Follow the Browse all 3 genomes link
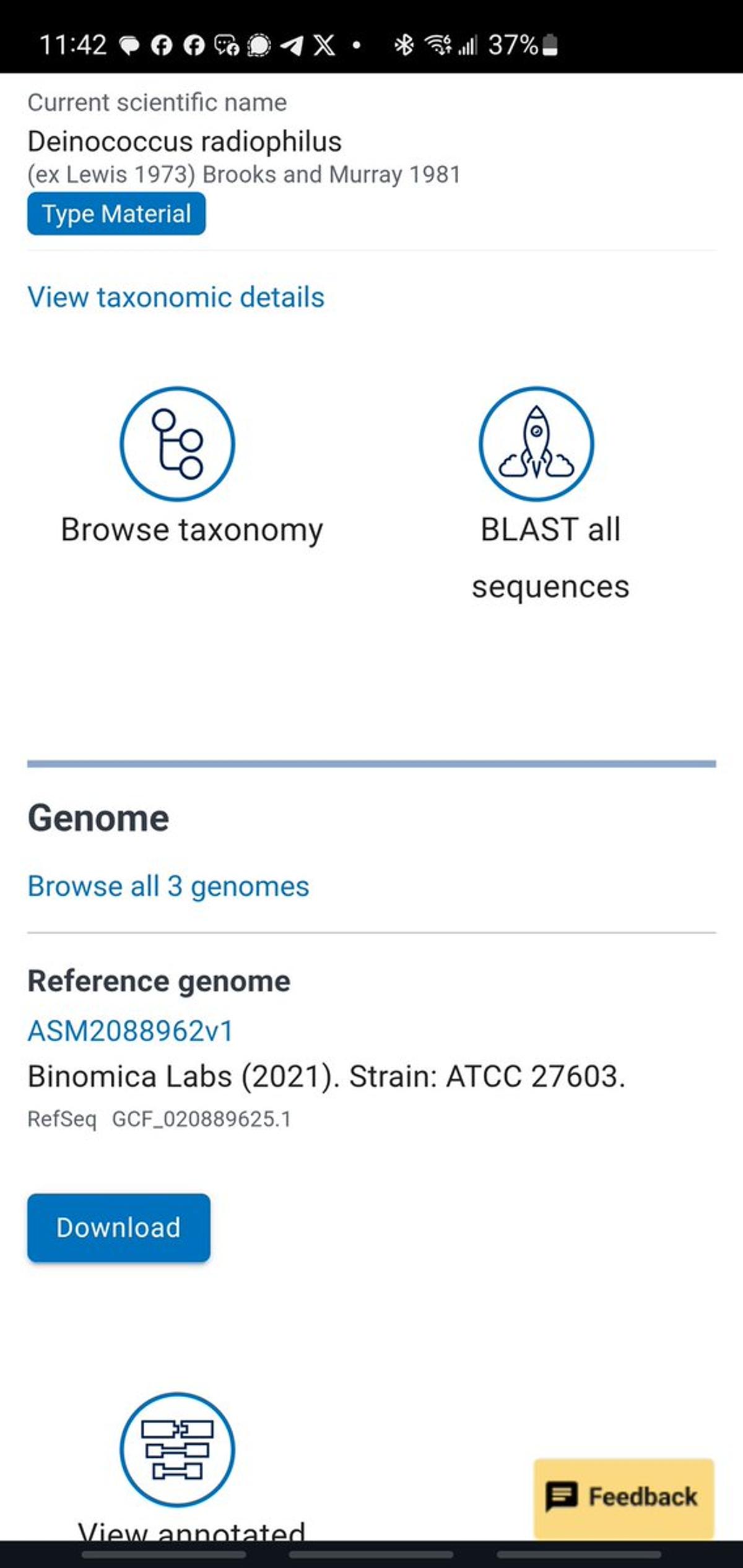 pyautogui.click(x=168, y=886)
